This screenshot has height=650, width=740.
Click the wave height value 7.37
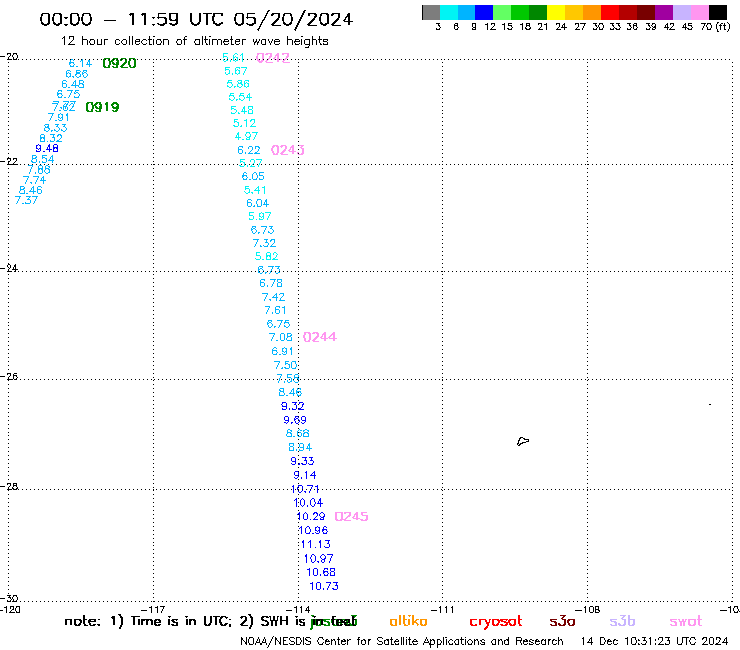click(26, 200)
